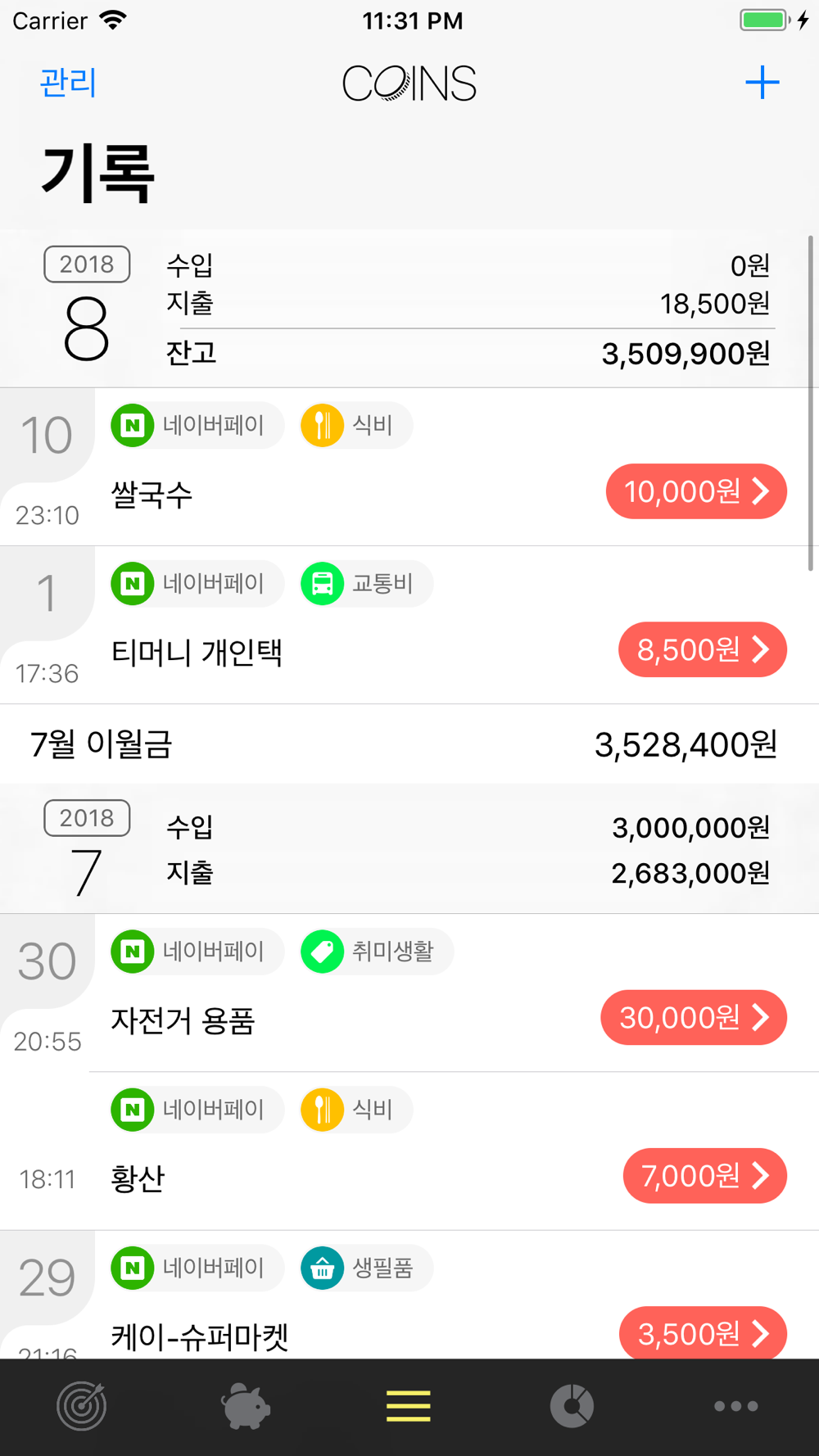
Task: Open the three-dots more tab
Action: click(735, 1406)
